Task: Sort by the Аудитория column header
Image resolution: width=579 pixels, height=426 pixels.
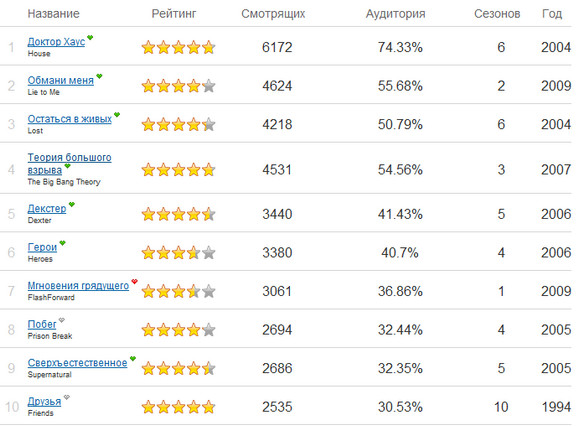Action: pyautogui.click(x=395, y=14)
